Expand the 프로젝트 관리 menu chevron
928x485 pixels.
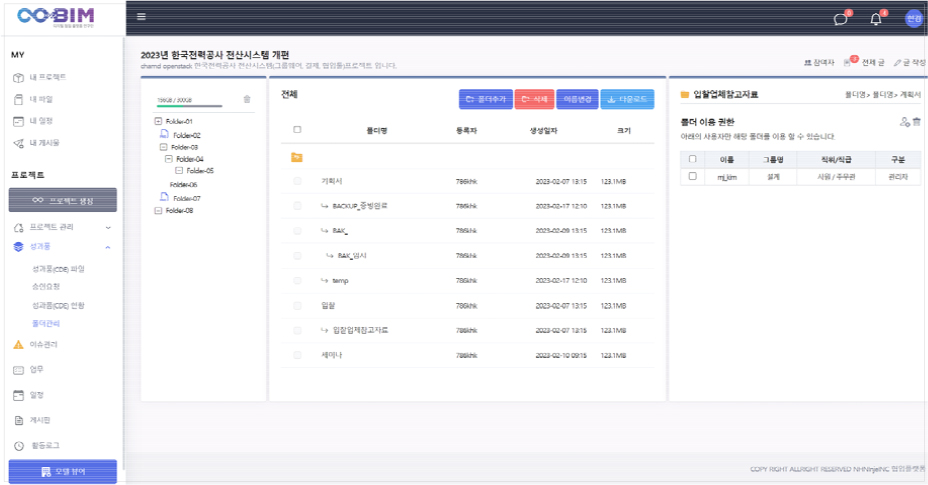click(108, 227)
